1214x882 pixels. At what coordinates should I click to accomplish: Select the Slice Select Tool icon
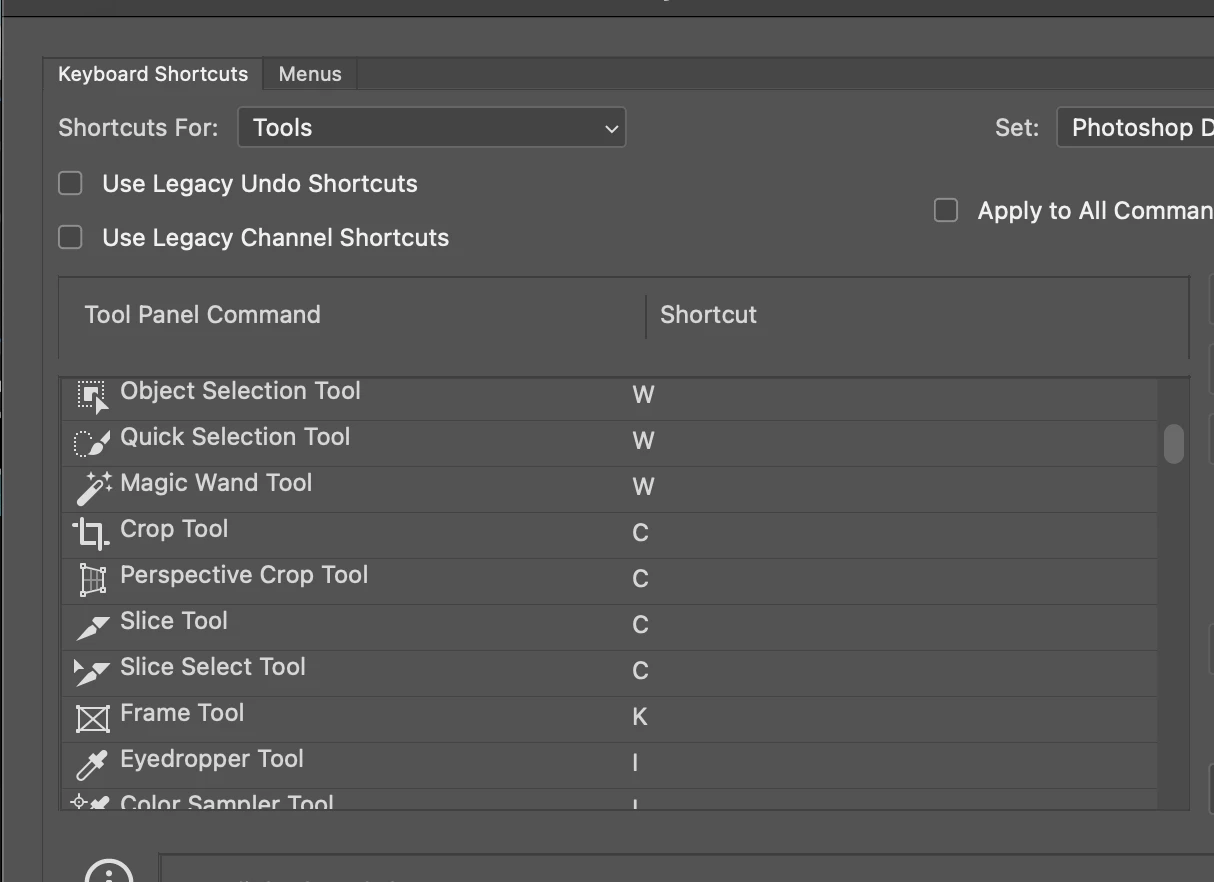point(92,672)
